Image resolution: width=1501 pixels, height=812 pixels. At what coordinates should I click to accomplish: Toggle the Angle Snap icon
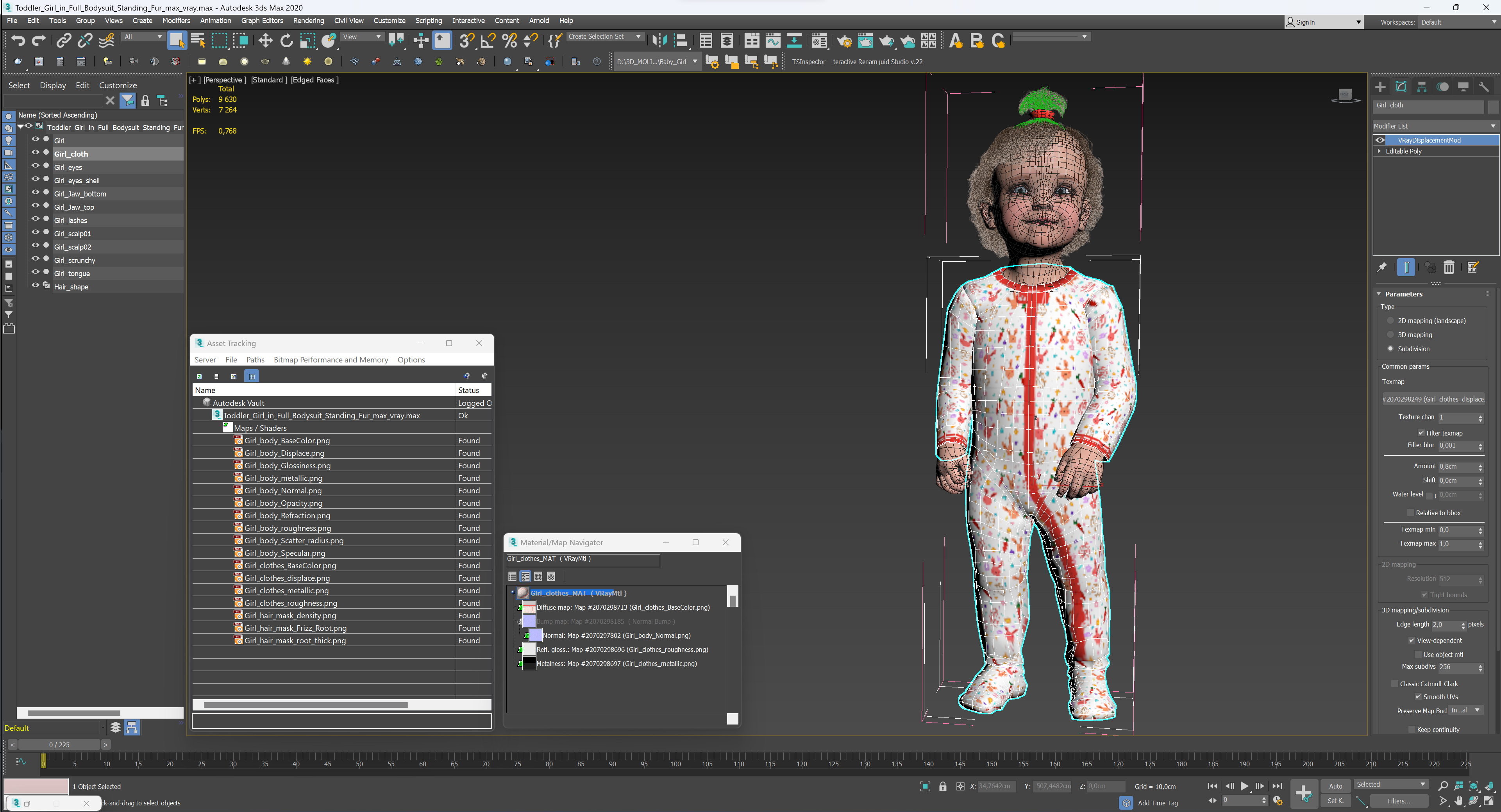click(x=488, y=40)
